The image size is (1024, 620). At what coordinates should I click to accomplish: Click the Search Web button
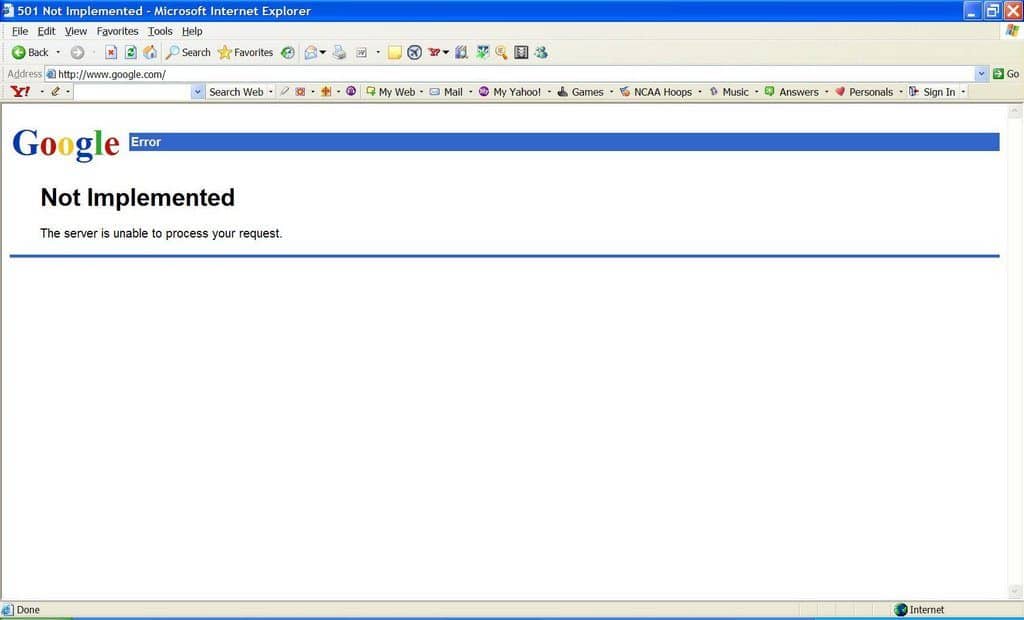coord(236,91)
